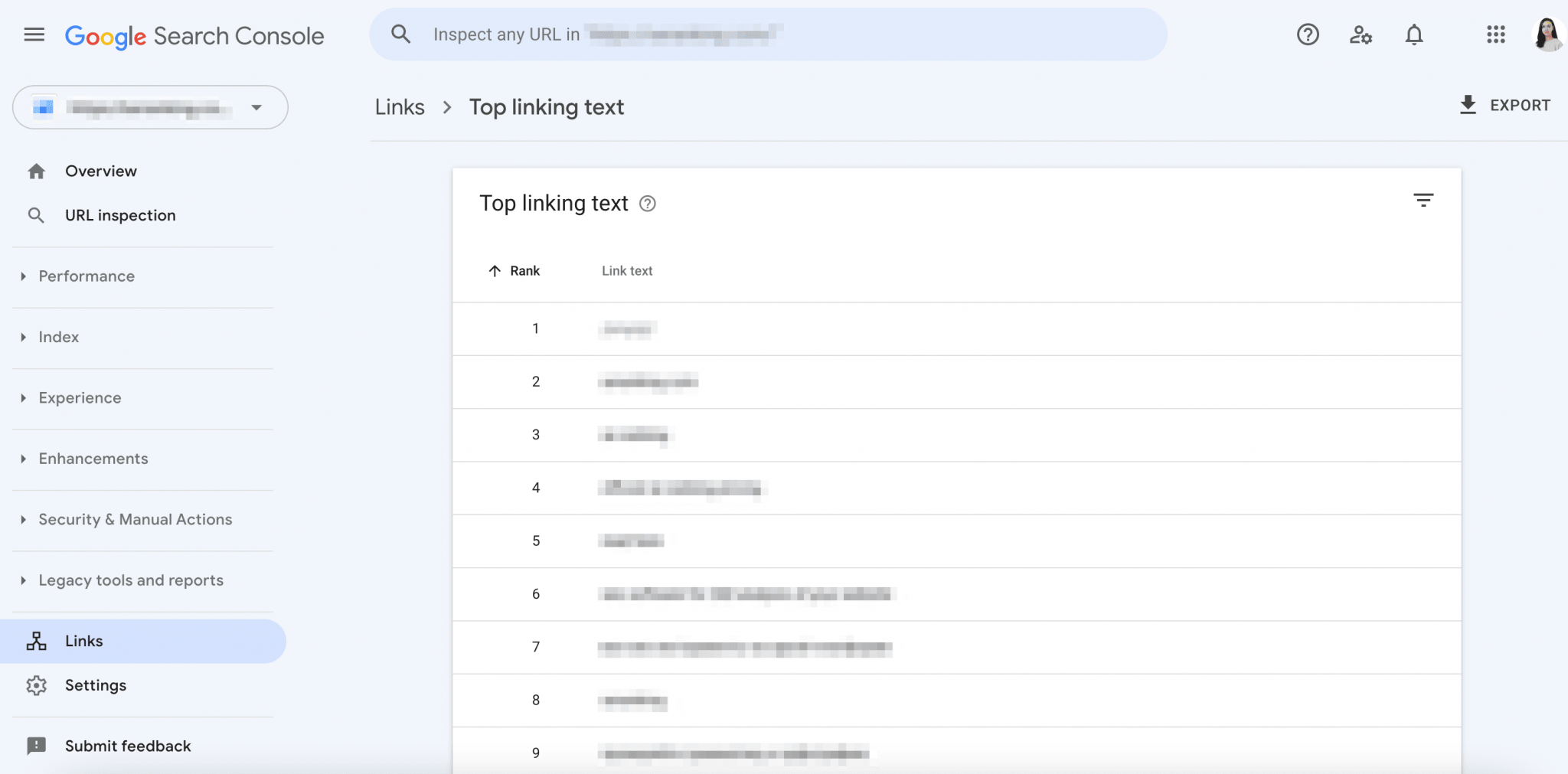The height and width of the screenshot is (774, 1568).
Task: Open the notifications bell
Action: (x=1414, y=34)
